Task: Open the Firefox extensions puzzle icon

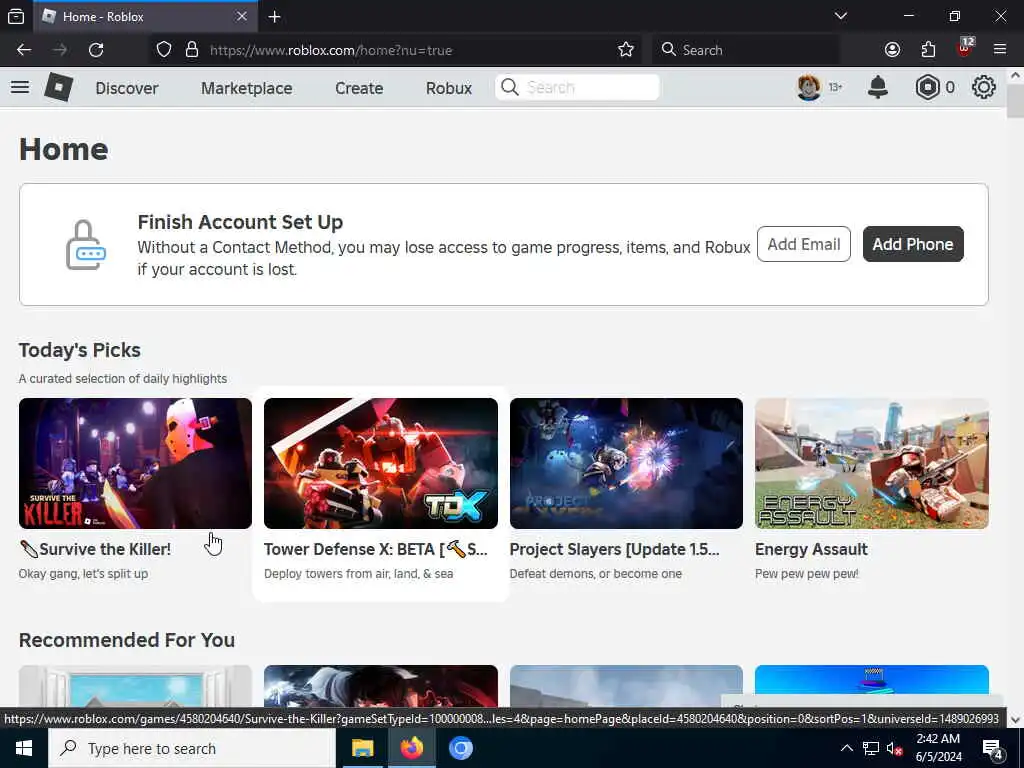Action: [x=928, y=50]
